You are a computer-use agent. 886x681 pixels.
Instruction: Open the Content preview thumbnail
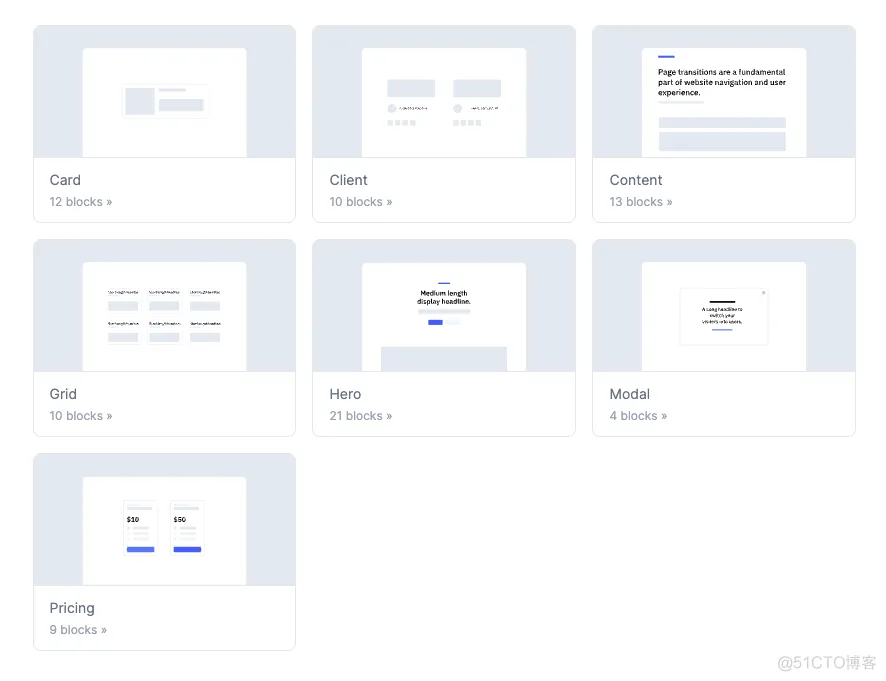click(x=724, y=92)
